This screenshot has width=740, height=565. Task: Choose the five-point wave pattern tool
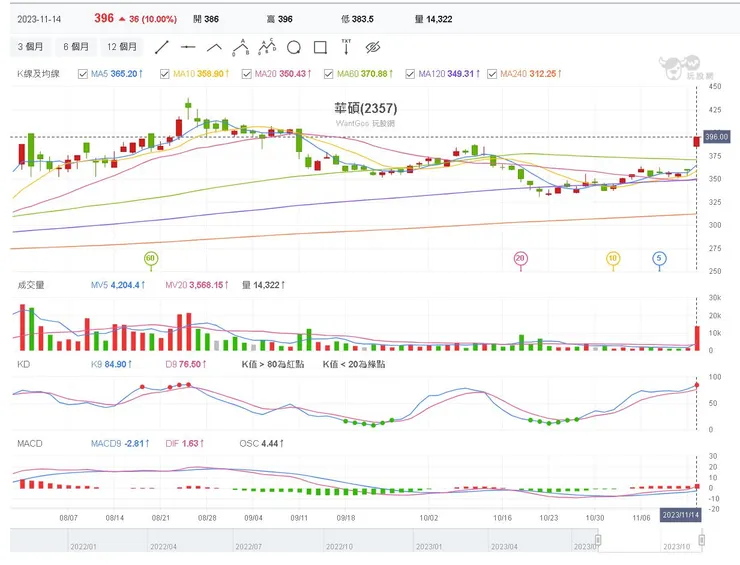tap(267, 46)
